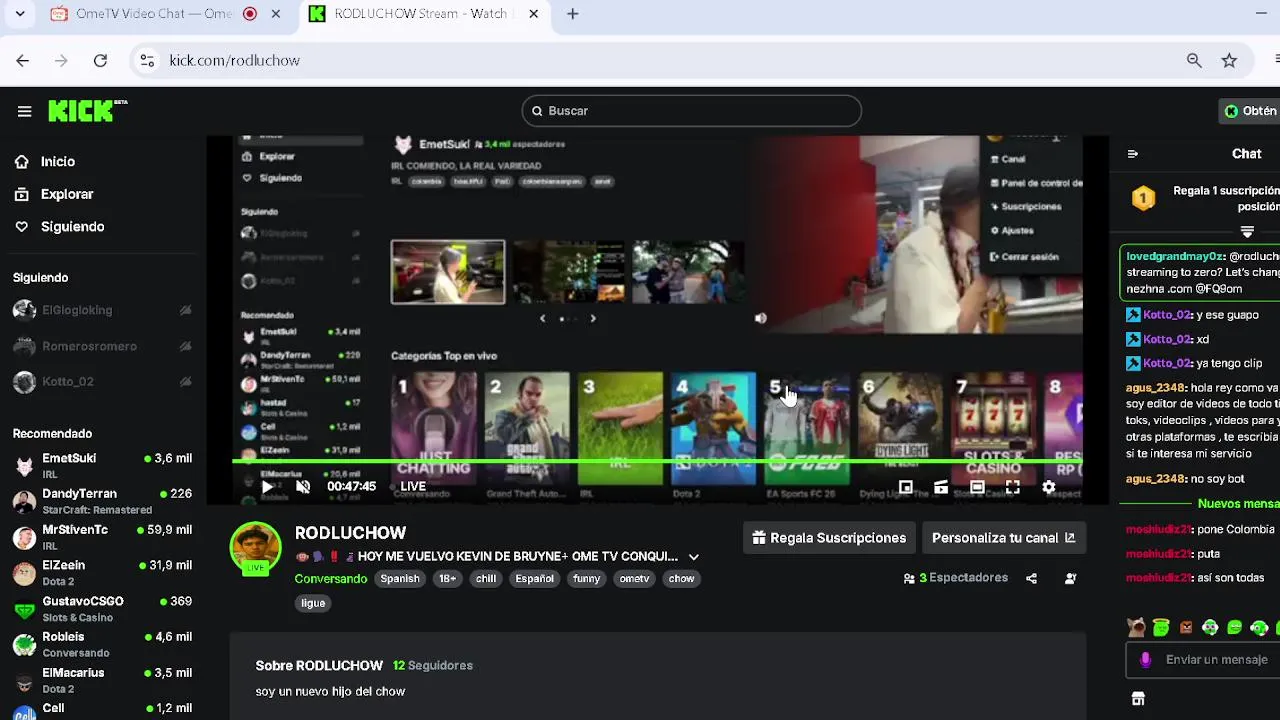
Task: Click the Buscar search field
Action: (691, 111)
